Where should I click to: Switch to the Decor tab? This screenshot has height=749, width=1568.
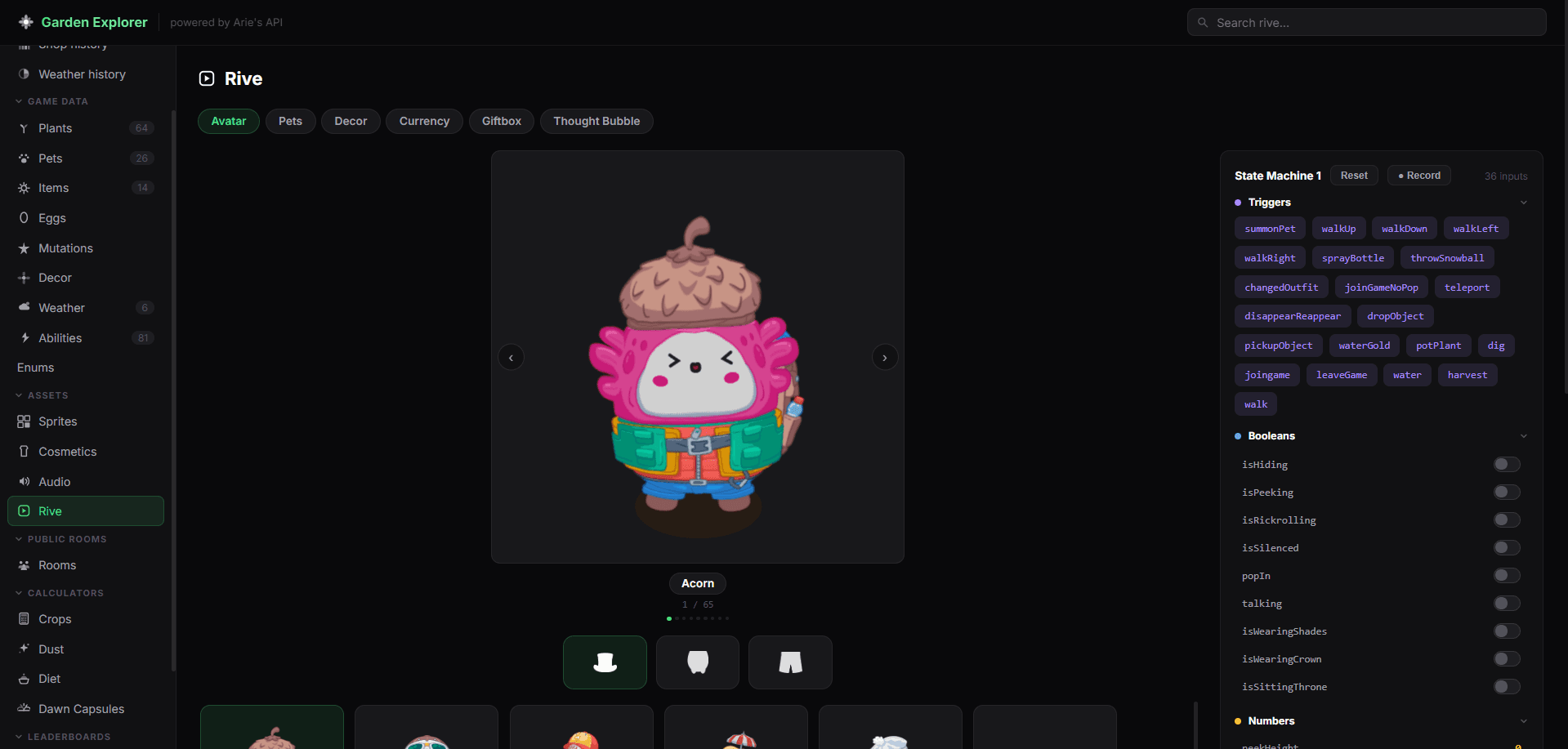point(351,121)
